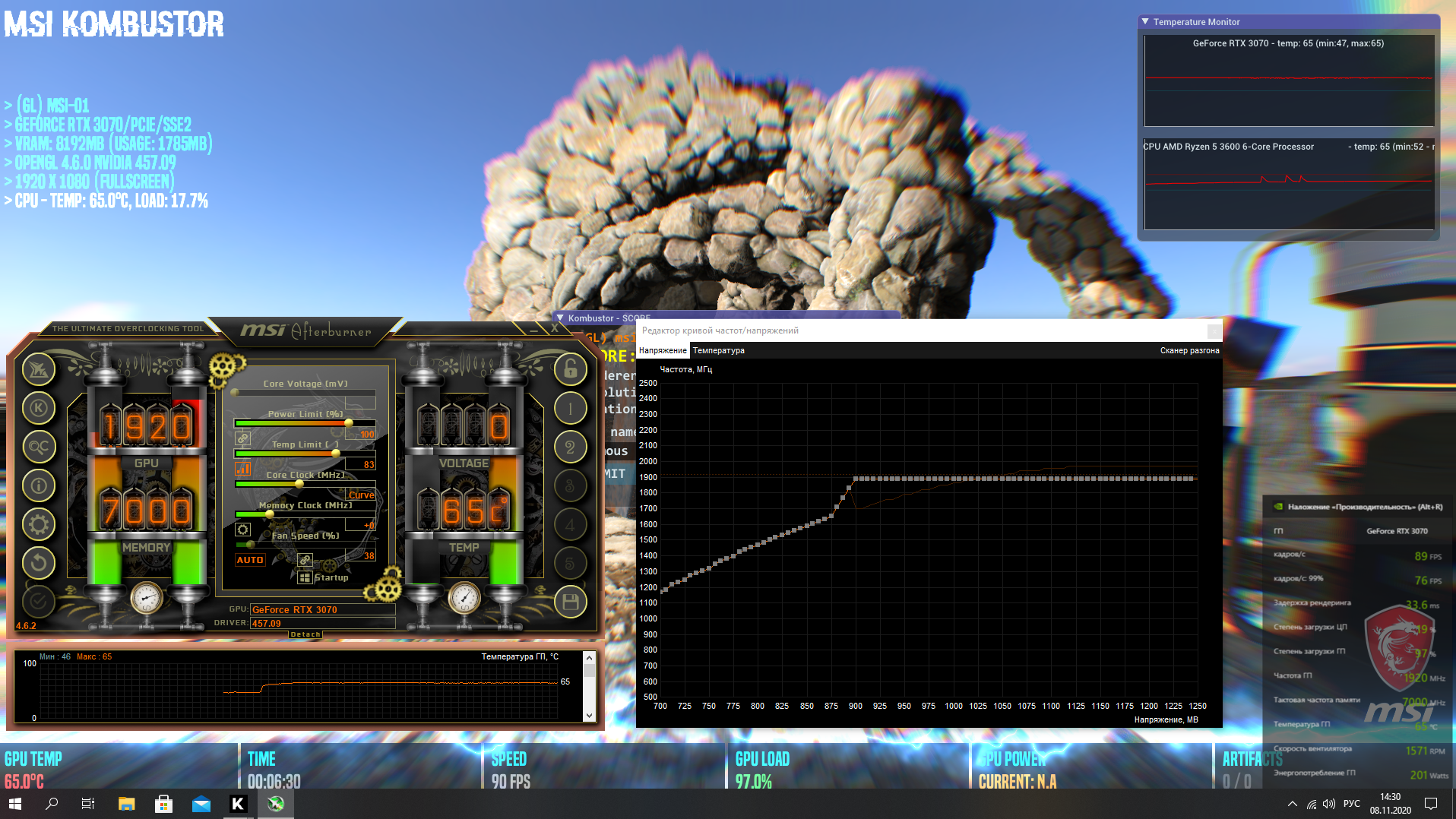Click the CPU AMD Ryzen 5 3600 temperature graph
The height and width of the screenshot is (819, 1456).
(x=1289, y=184)
